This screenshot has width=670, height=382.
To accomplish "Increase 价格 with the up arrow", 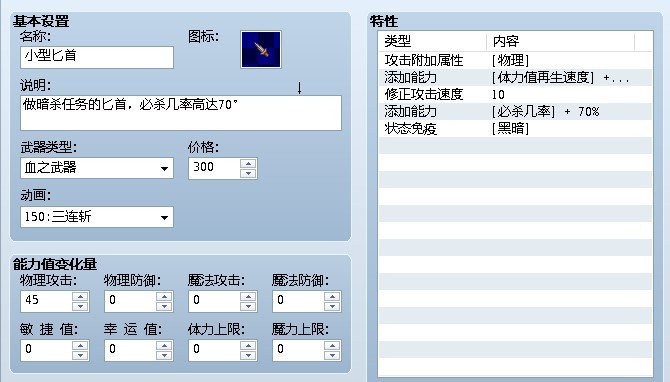I will (x=248, y=163).
